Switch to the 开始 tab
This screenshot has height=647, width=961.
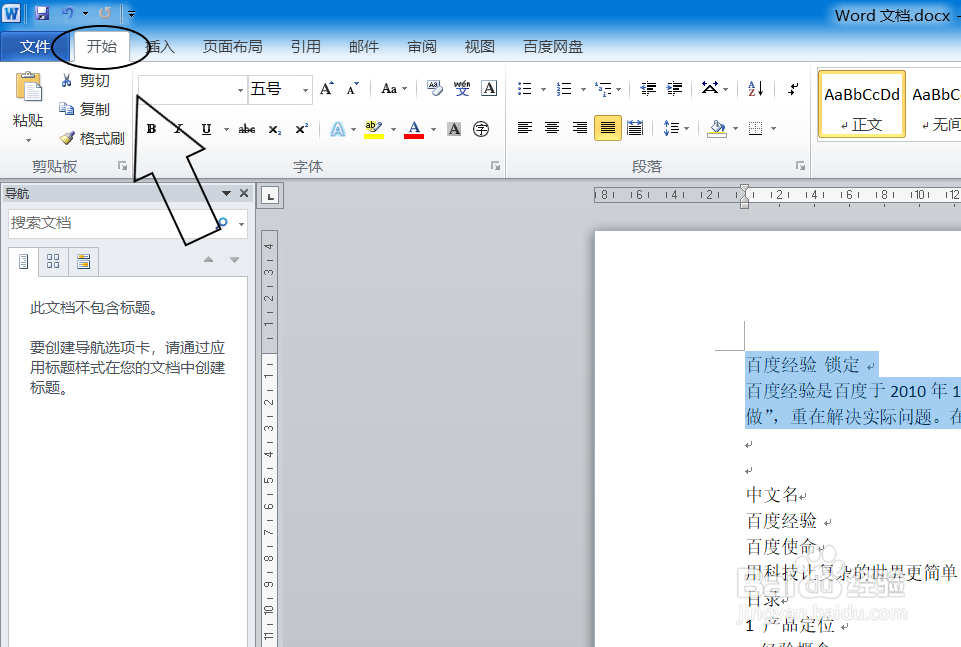[102, 47]
